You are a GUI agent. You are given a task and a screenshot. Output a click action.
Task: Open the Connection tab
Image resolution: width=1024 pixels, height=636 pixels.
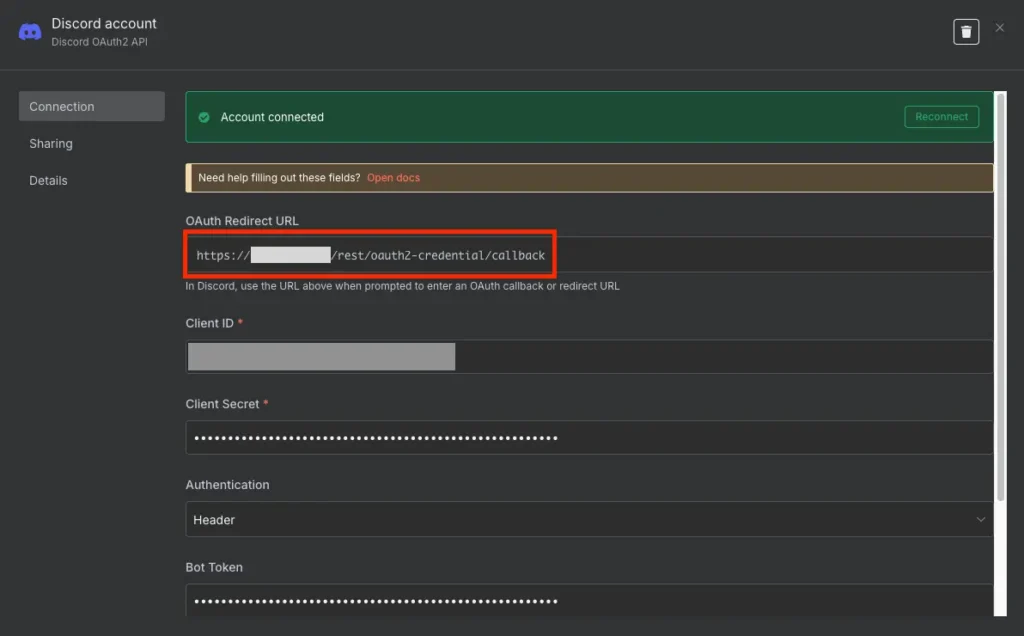tap(91, 106)
